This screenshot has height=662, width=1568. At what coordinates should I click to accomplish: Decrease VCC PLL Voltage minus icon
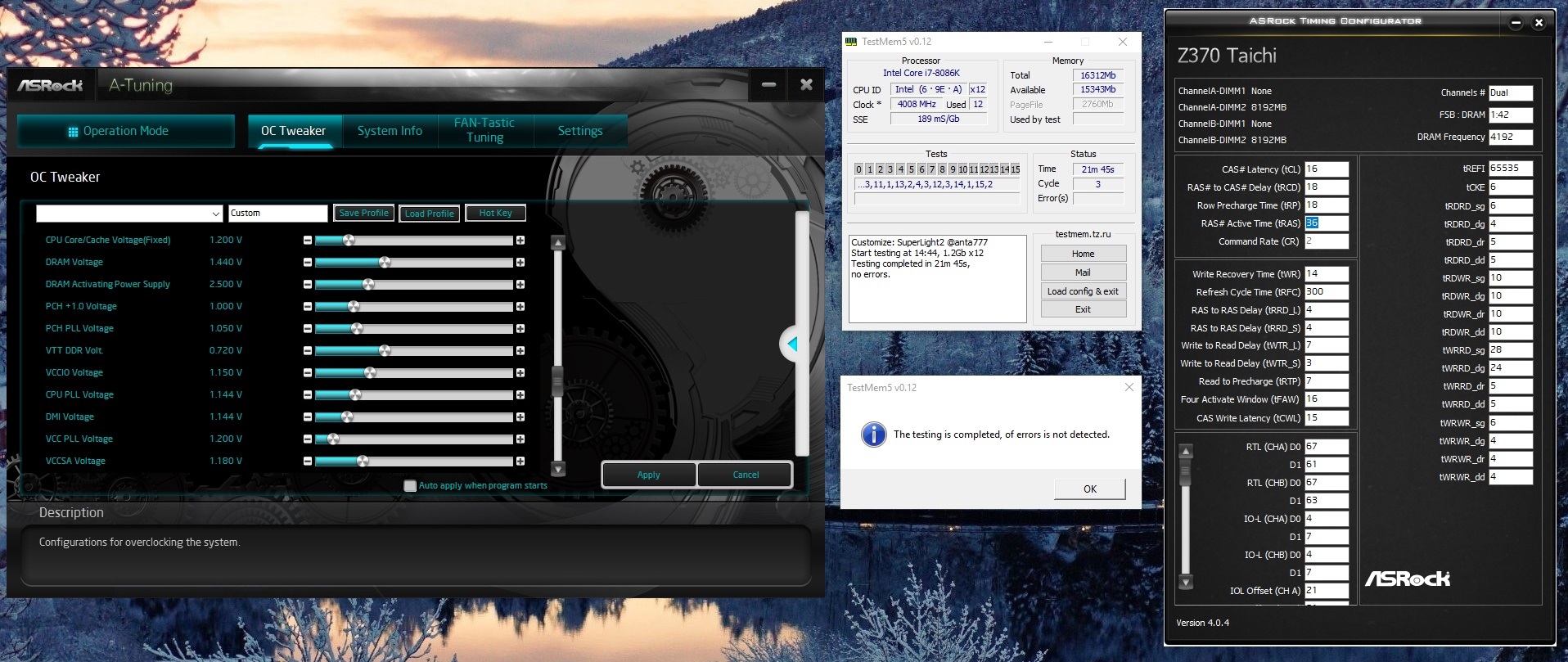point(308,439)
